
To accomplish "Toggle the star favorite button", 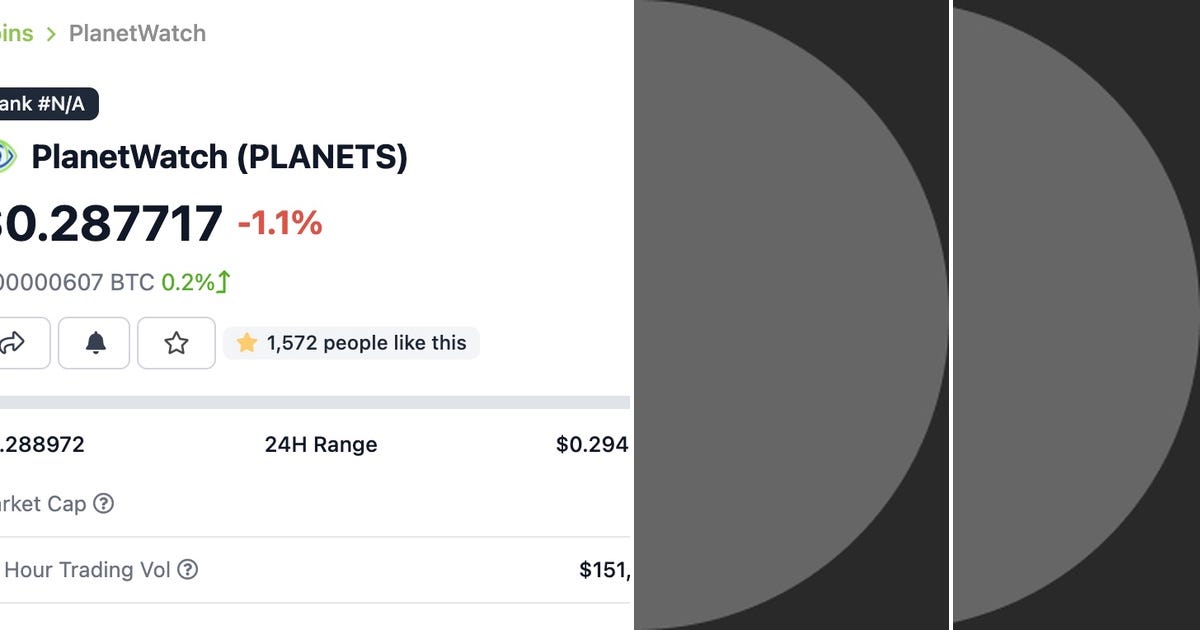I will [x=176, y=343].
